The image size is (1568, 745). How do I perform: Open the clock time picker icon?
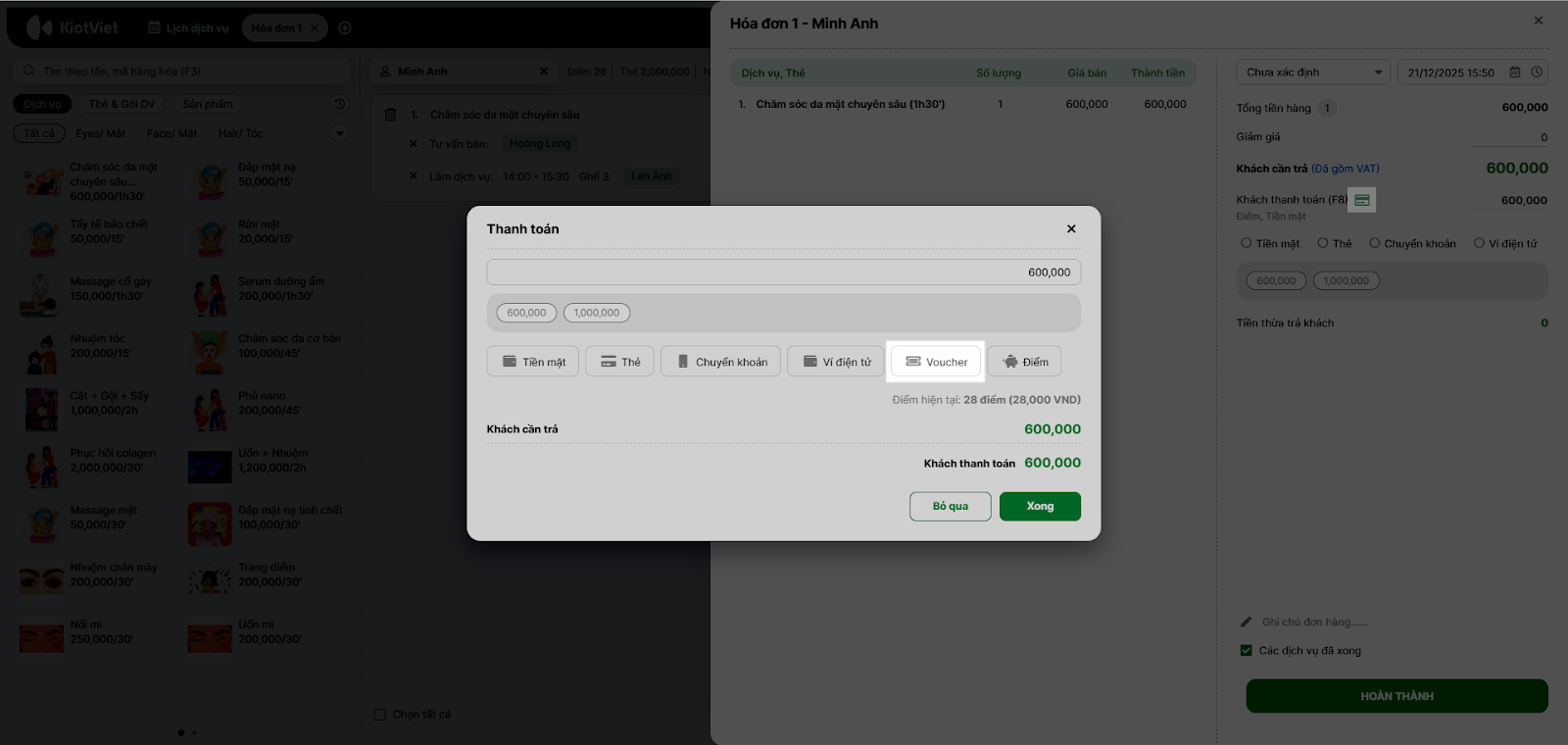(x=1537, y=73)
